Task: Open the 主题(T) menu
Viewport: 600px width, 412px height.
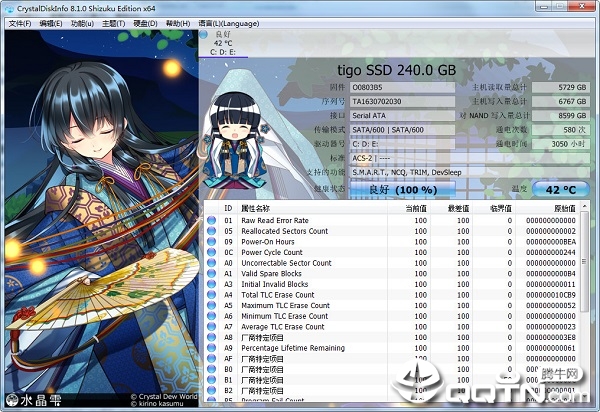Action: click(x=113, y=24)
